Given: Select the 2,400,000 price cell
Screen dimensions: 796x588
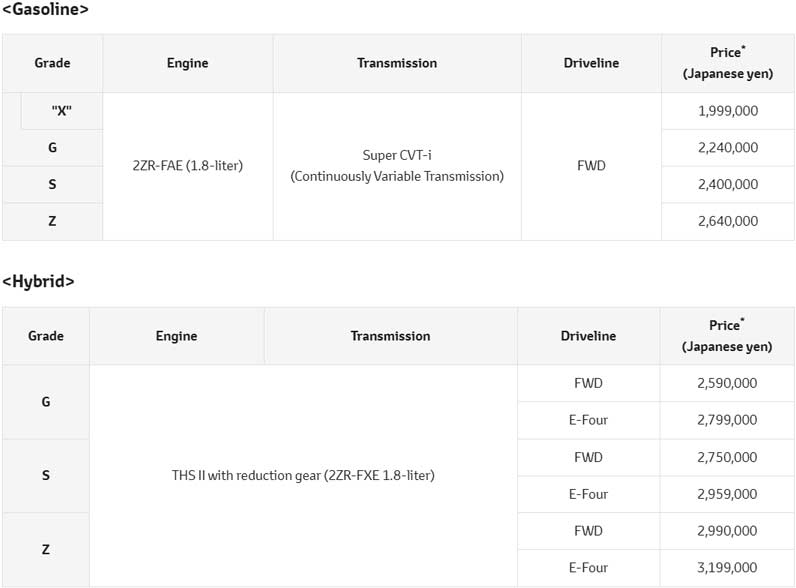Looking at the screenshot, I should (727, 184).
